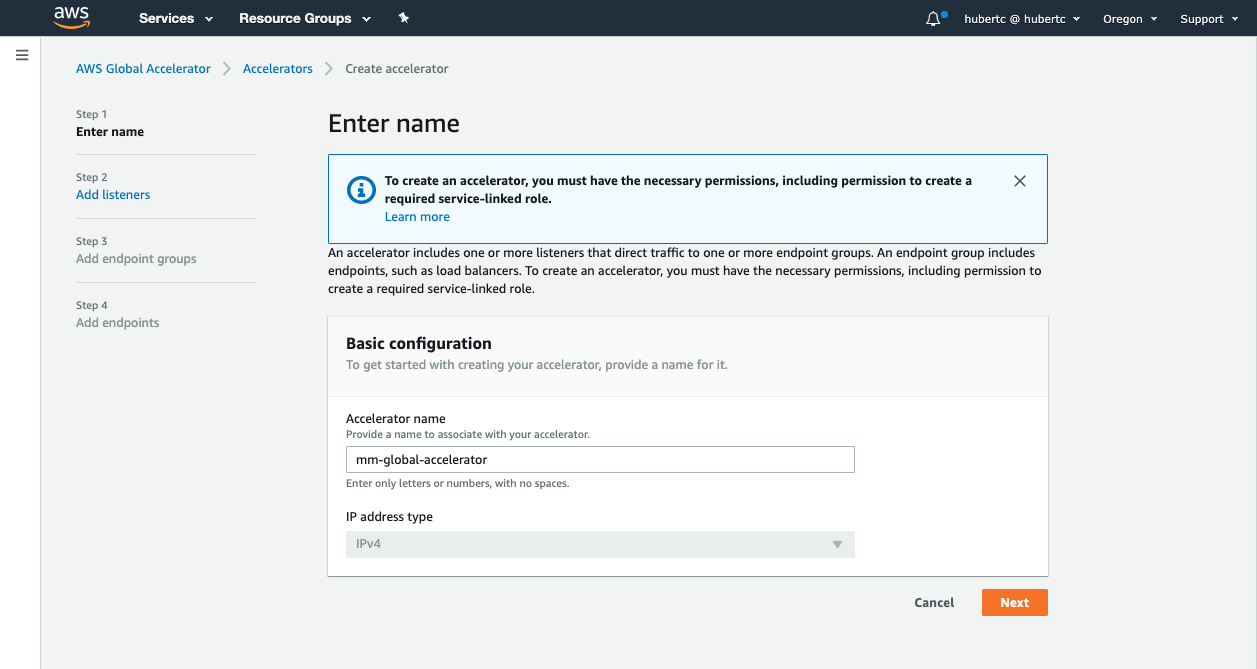Screen dimensions: 1257x669
Task: Click the Learn more link
Action: [417, 217]
